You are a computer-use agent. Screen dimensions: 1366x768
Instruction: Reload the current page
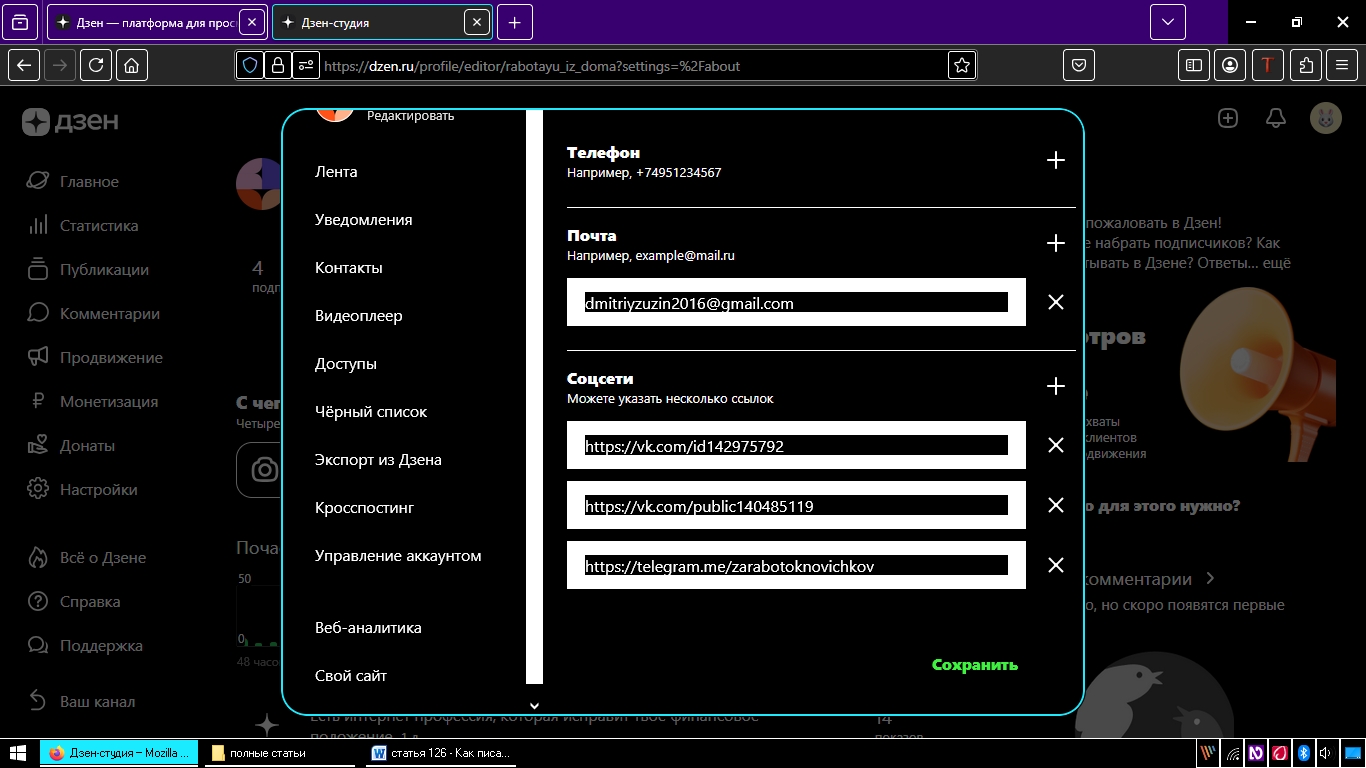[96, 66]
